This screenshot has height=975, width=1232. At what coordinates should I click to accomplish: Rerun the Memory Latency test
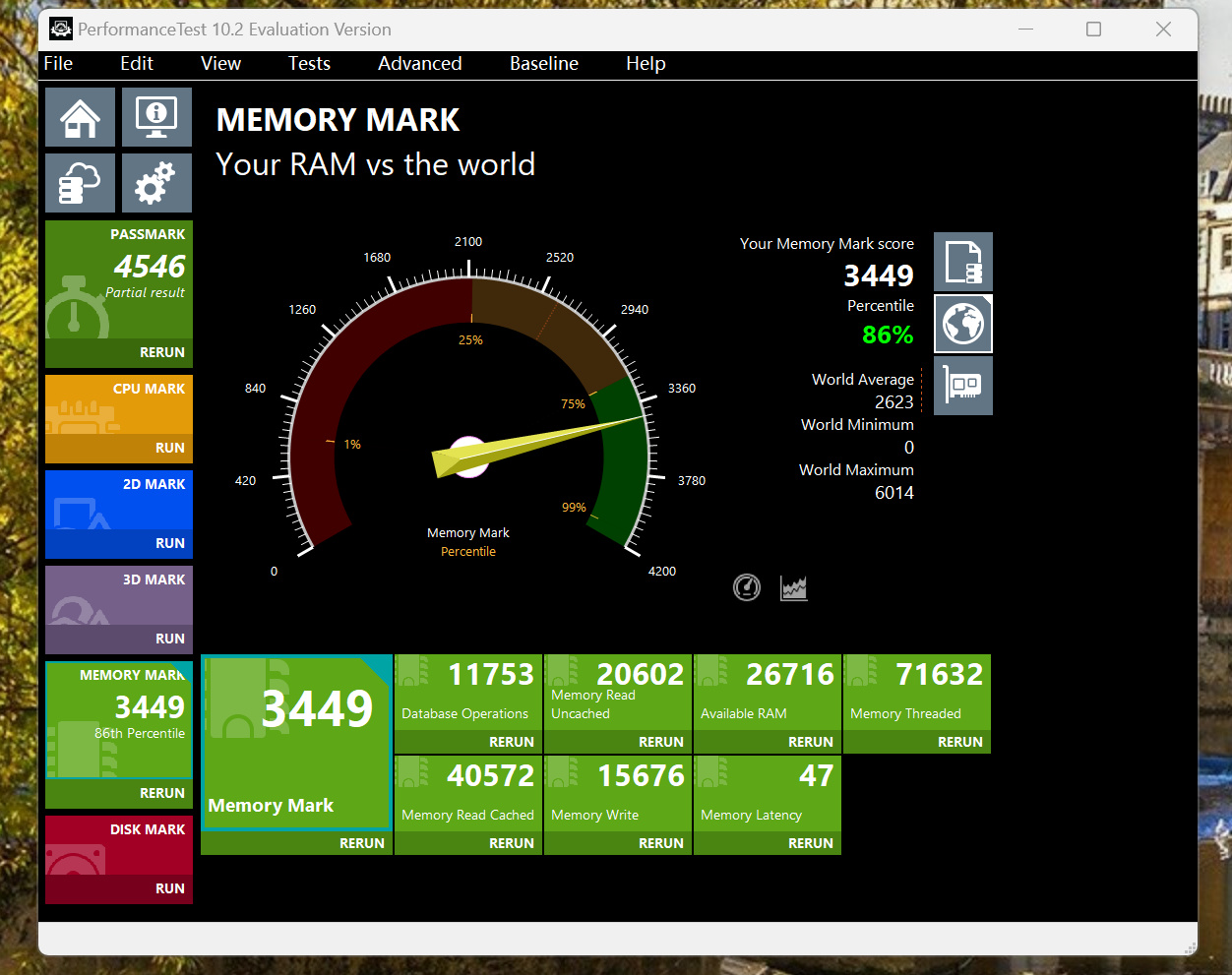pos(768,843)
